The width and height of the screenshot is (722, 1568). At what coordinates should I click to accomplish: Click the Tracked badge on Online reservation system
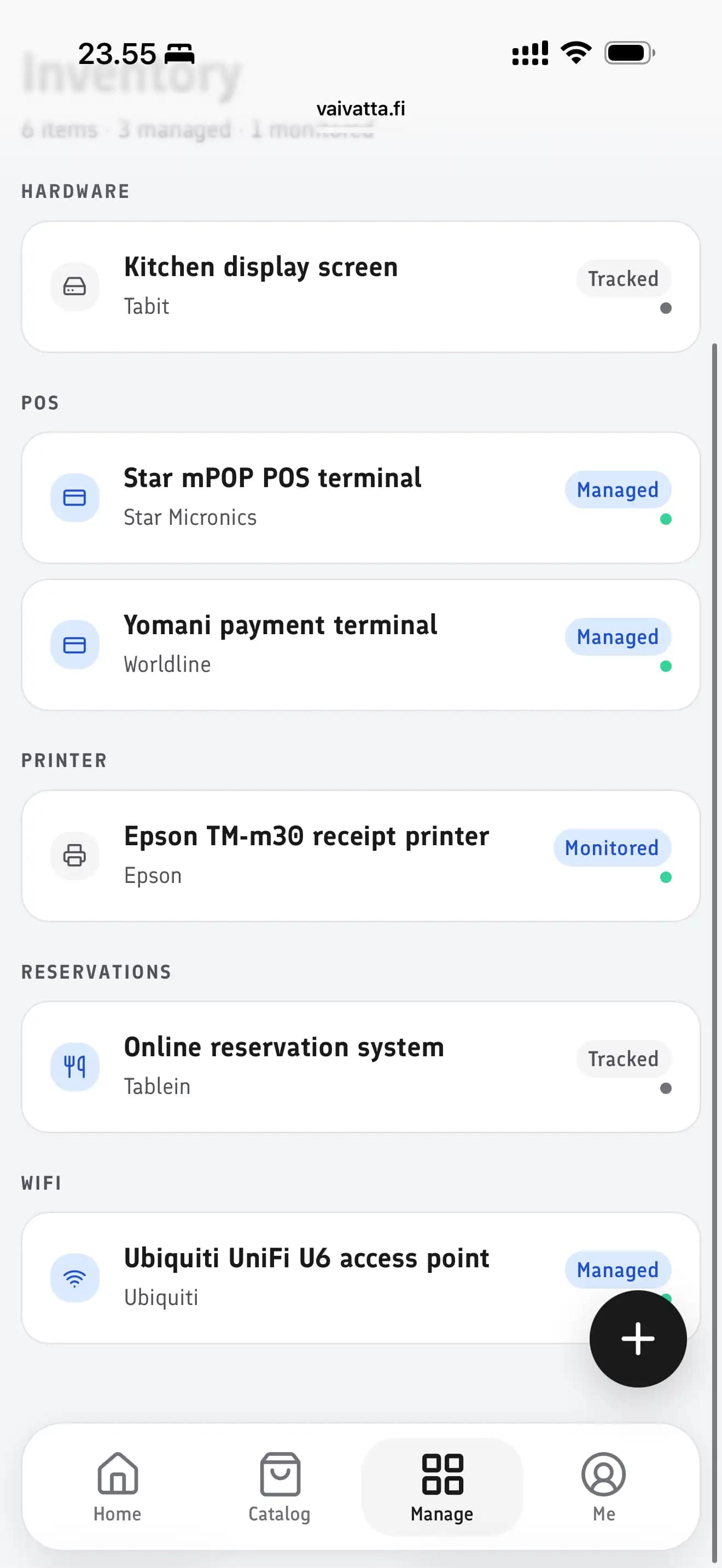point(624,1058)
